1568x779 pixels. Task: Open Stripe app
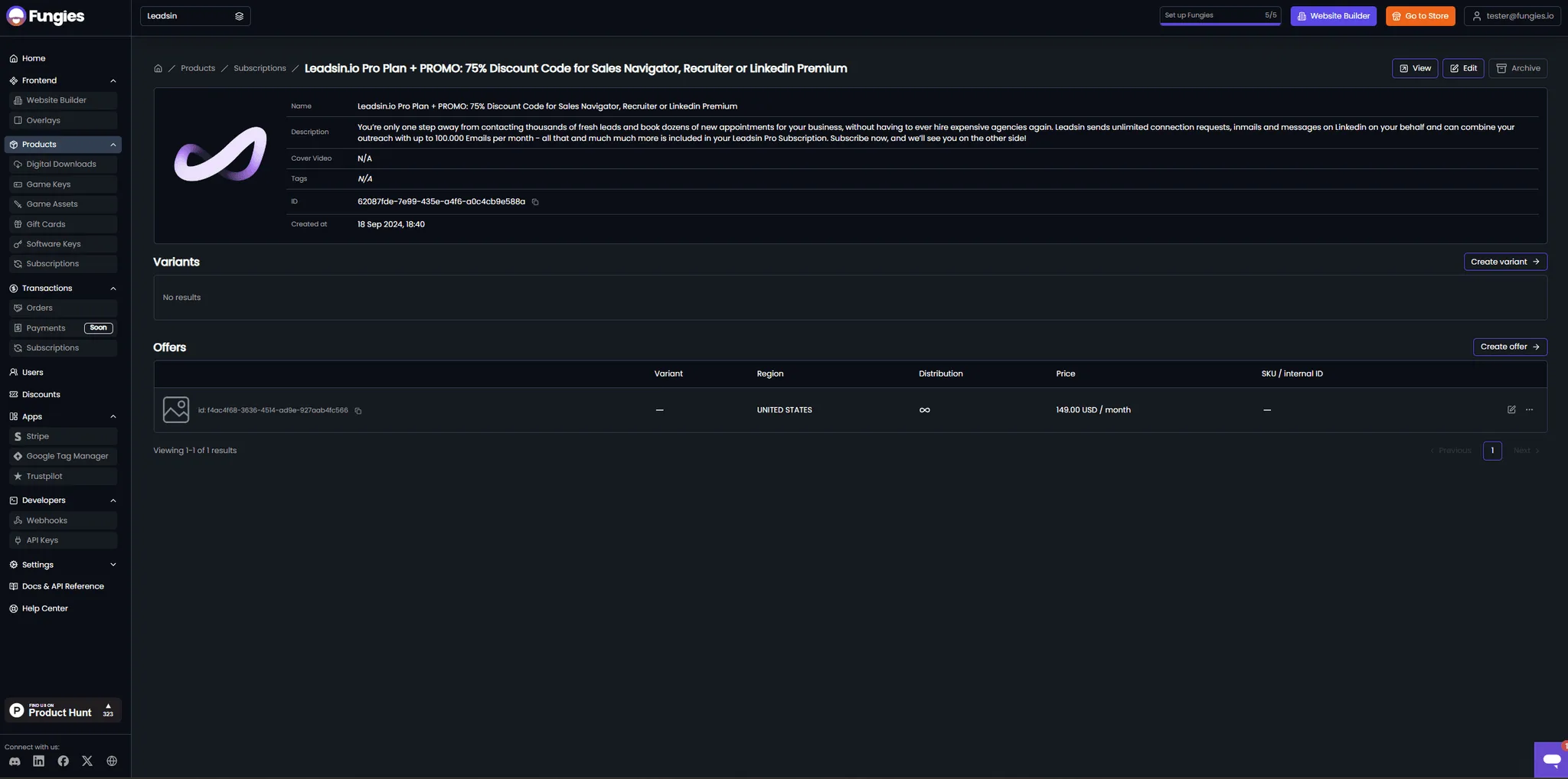coord(64,436)
